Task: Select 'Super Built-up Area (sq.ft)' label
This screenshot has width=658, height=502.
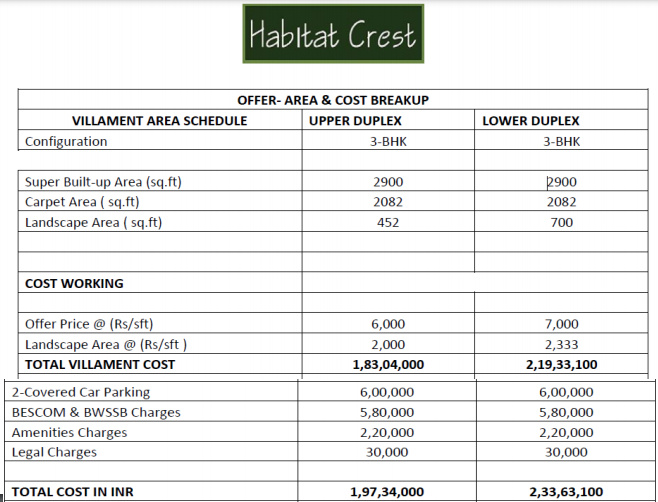Action: click(x=103, y=182)
